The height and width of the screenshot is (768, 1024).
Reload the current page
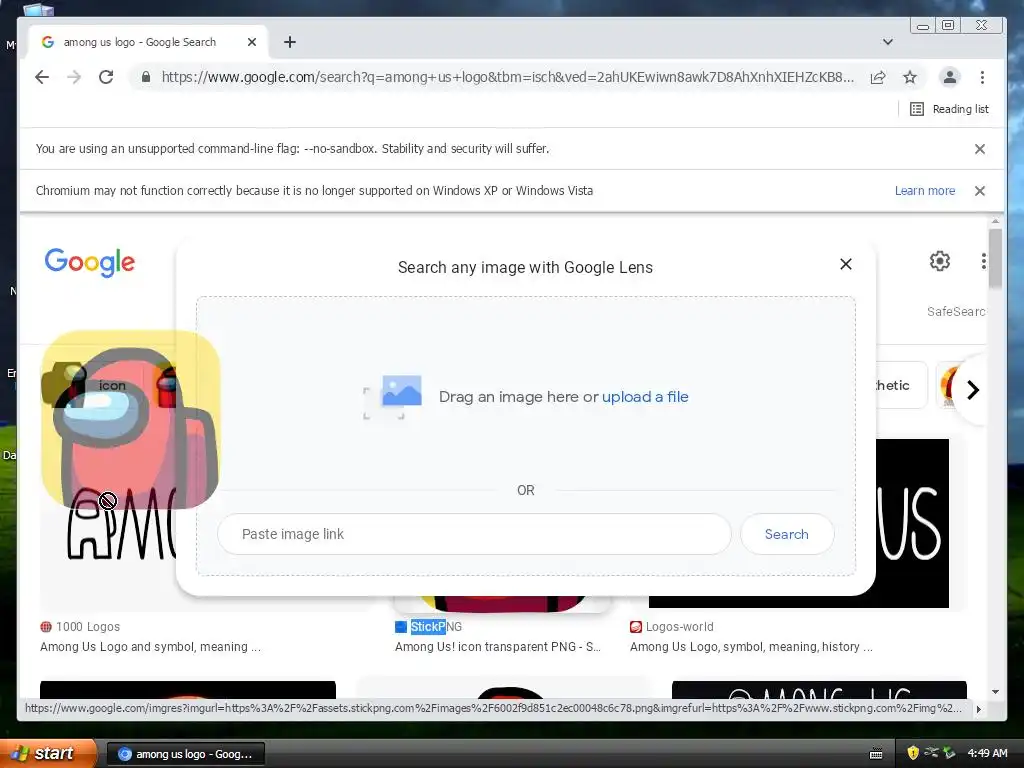106,77
